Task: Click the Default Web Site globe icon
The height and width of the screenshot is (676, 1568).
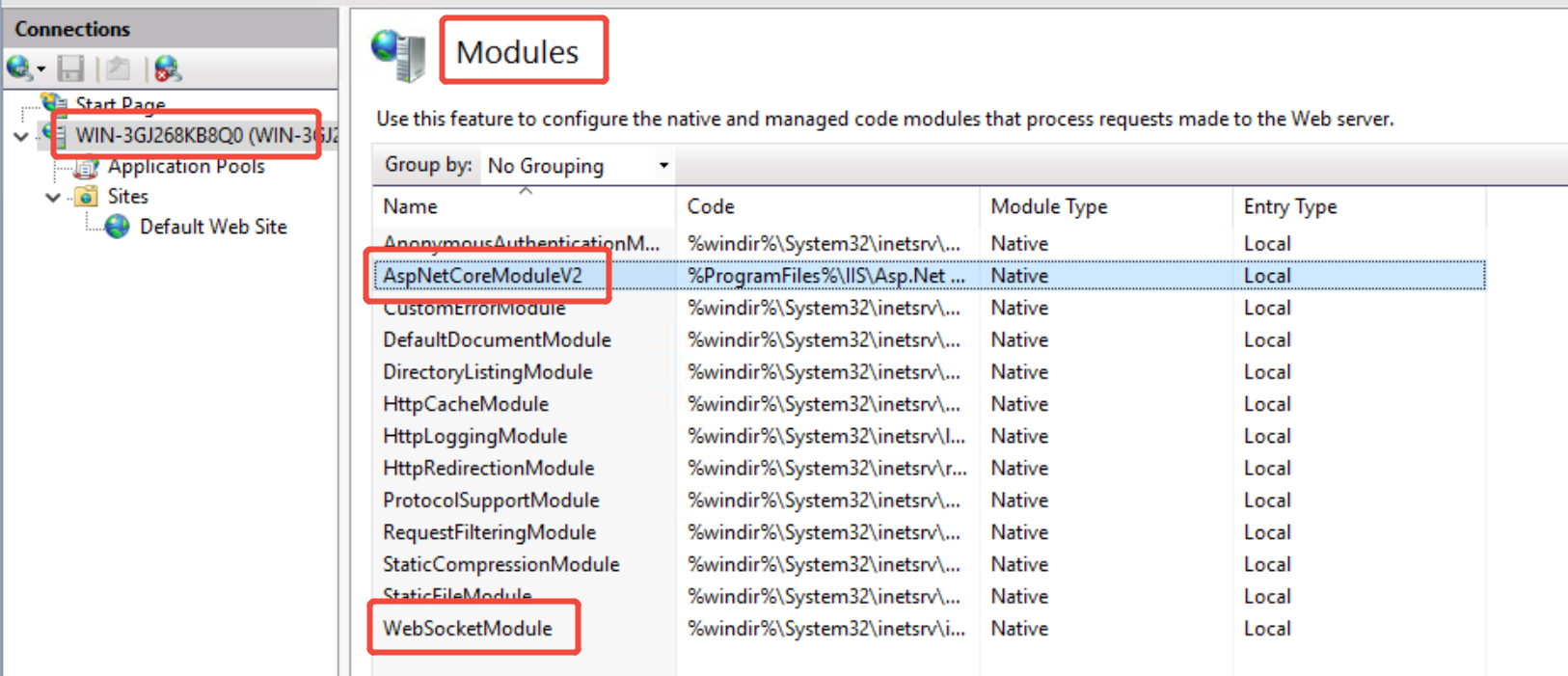Action: [118, 227]
